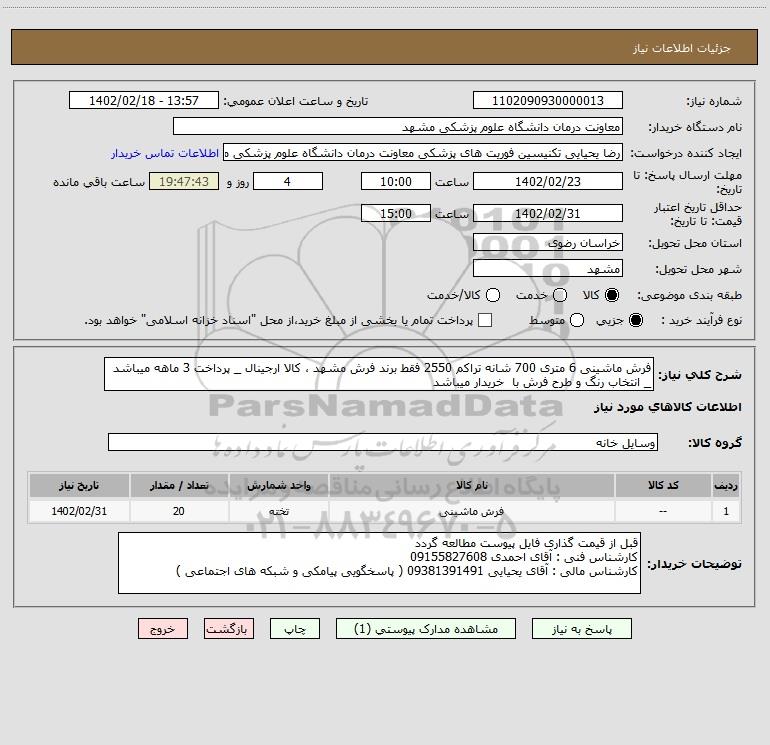Select the کالا/خدمت radio option
Image resolution: width=770 pixels, height=745 pixels.
coord(493,295)
